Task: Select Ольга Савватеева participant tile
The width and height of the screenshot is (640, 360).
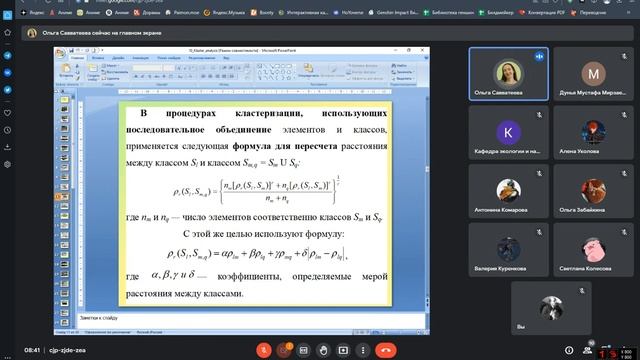Action: (x=509, y=74)
